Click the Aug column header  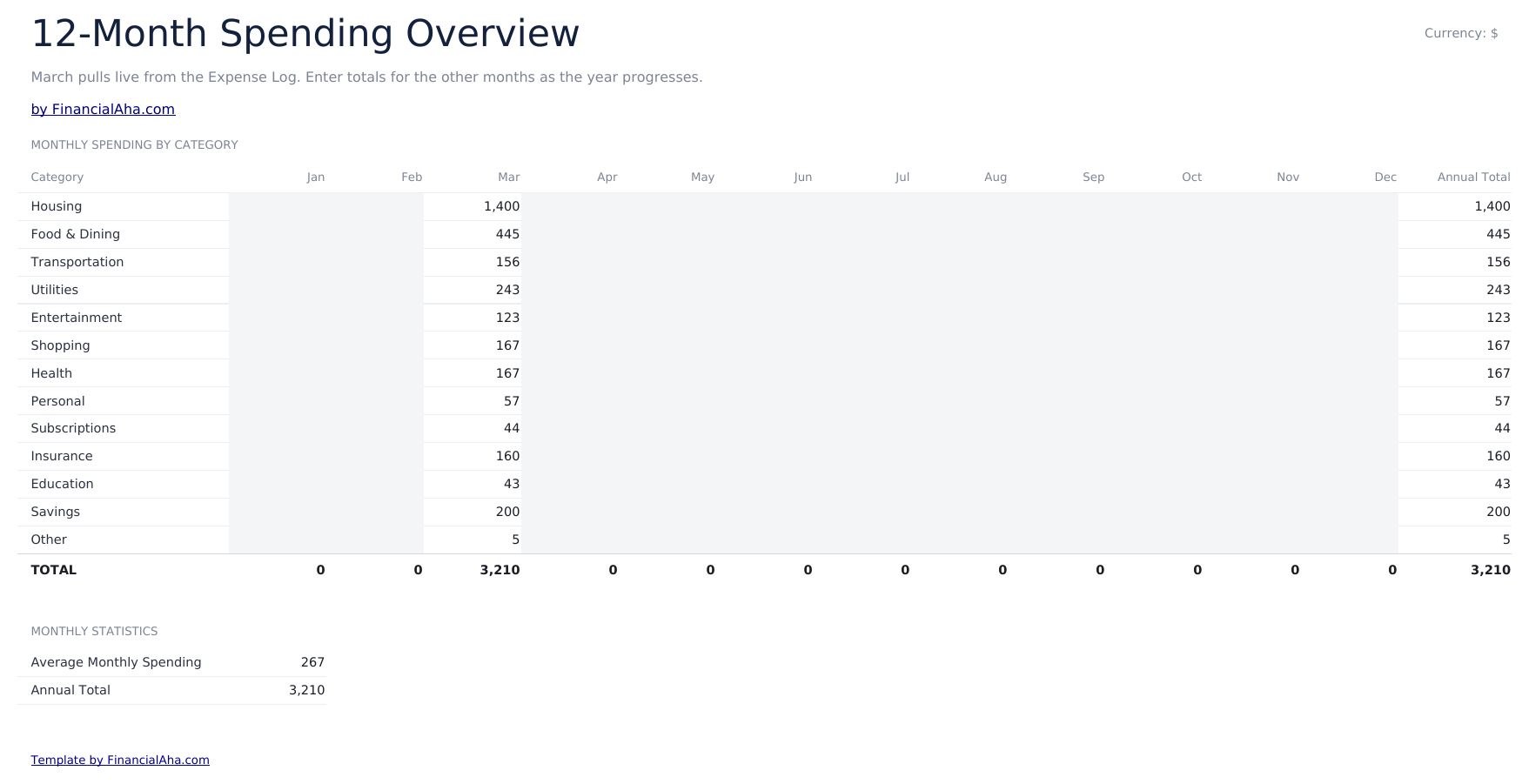[996, 177]
